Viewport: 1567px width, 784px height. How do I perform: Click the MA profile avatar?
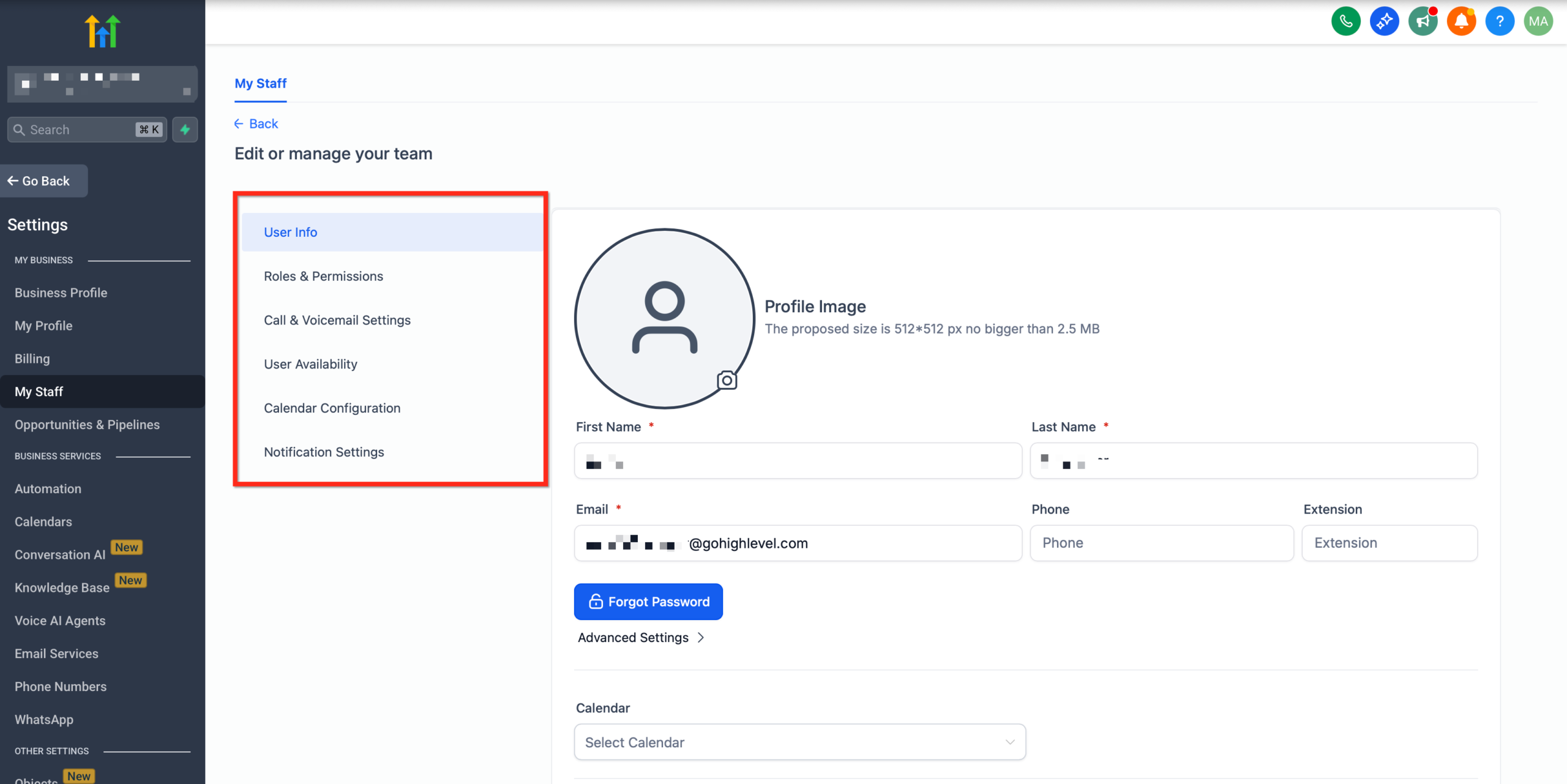[1538, 20]
